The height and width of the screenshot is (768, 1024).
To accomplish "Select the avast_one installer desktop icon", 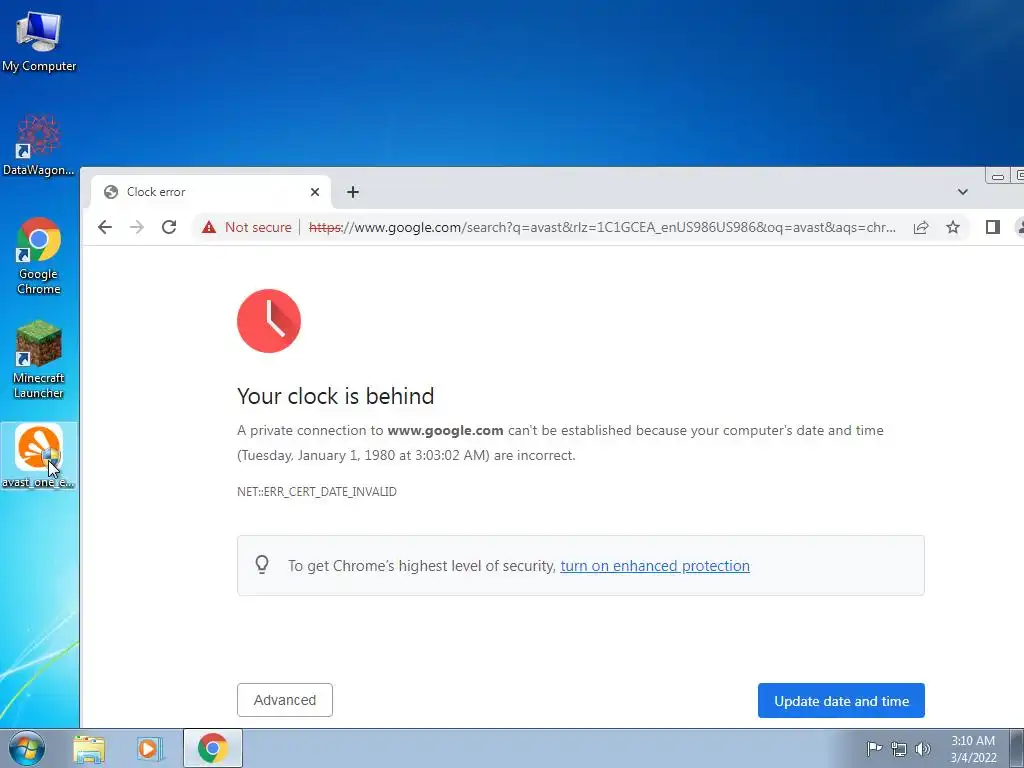I will coord(39,456).
